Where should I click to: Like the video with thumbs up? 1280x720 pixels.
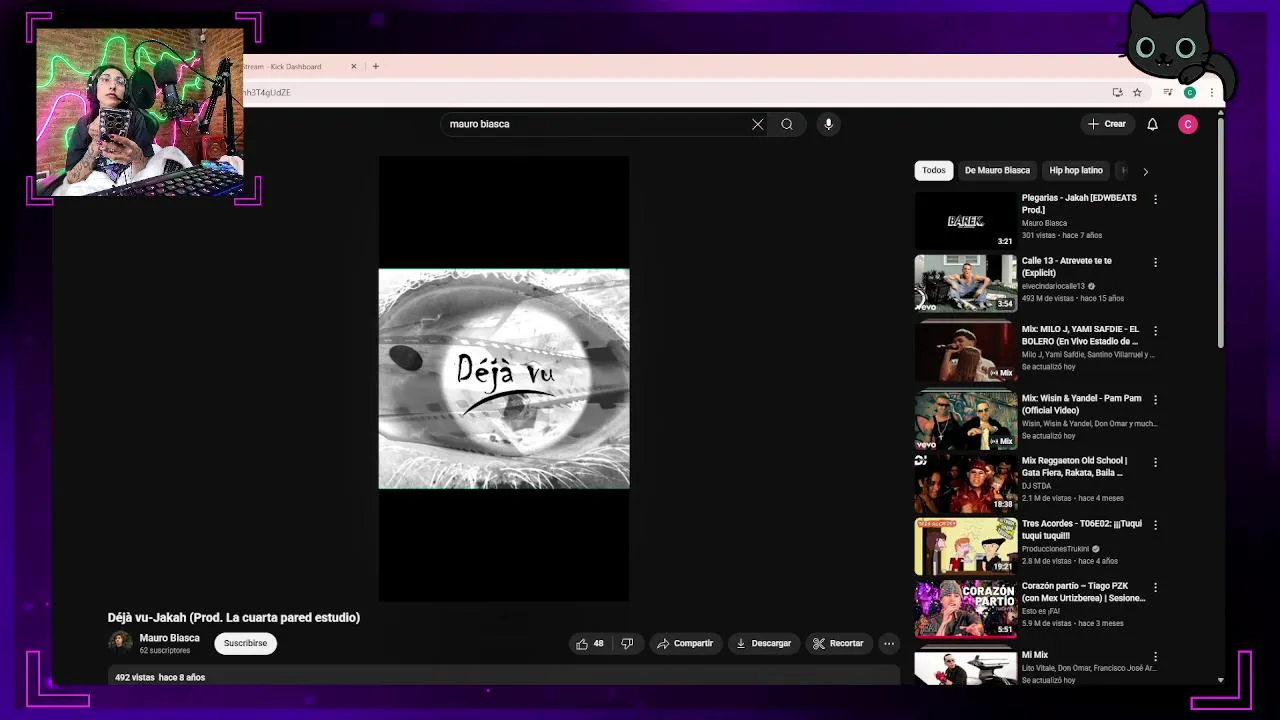(590, 644)
